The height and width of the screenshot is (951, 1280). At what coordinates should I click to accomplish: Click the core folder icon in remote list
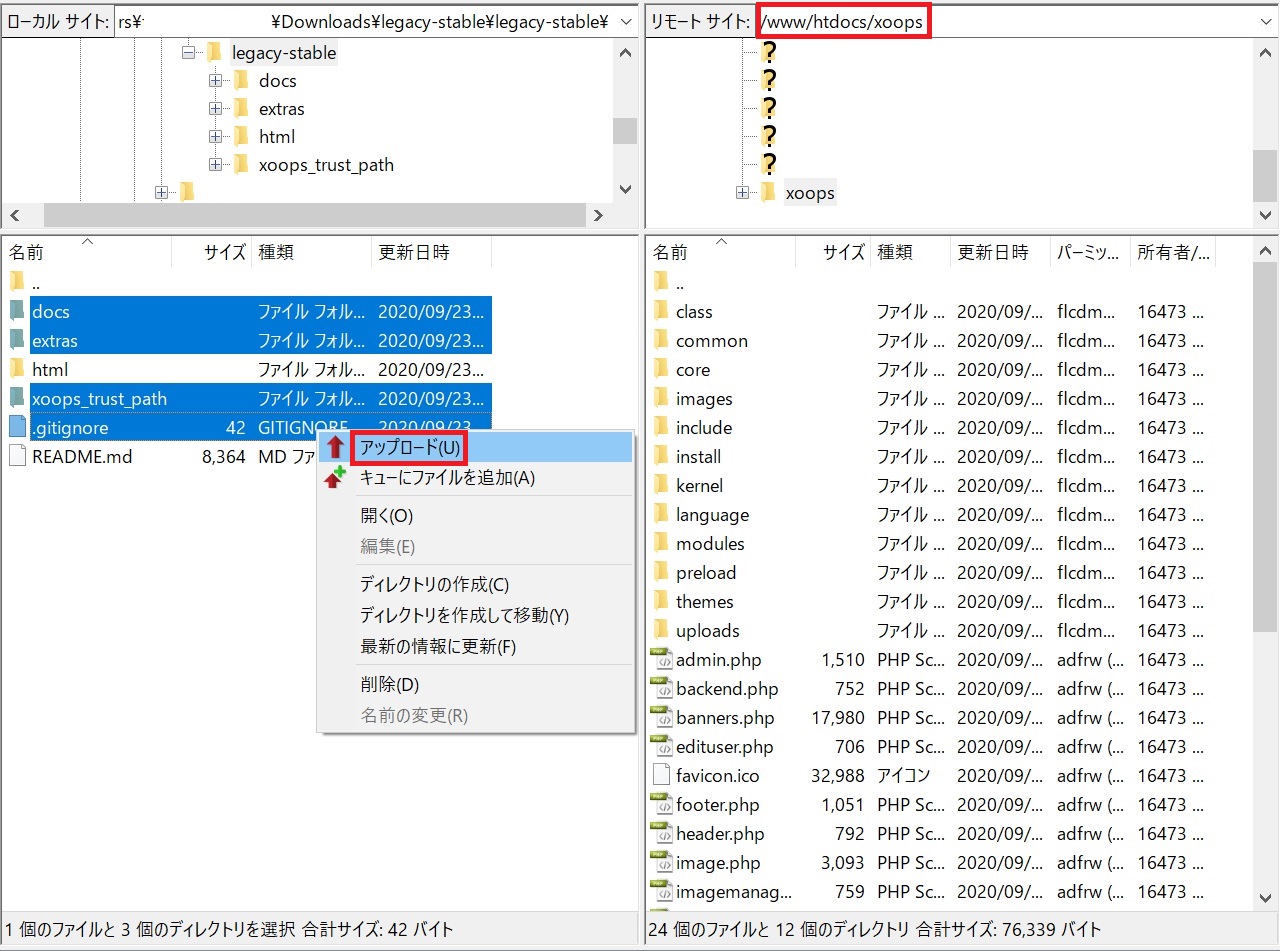pos(661,369)
